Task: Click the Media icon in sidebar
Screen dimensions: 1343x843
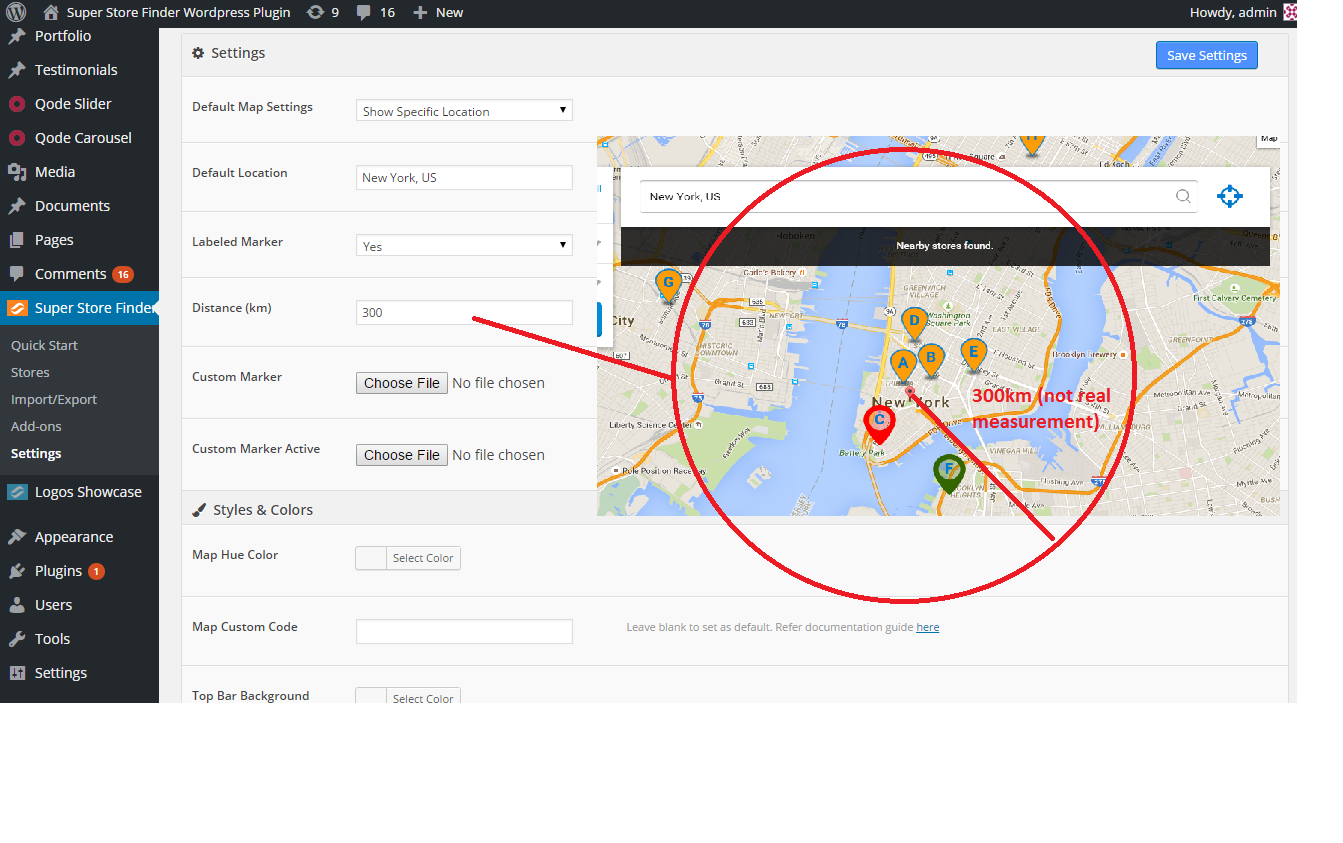Action: [17, 172]
